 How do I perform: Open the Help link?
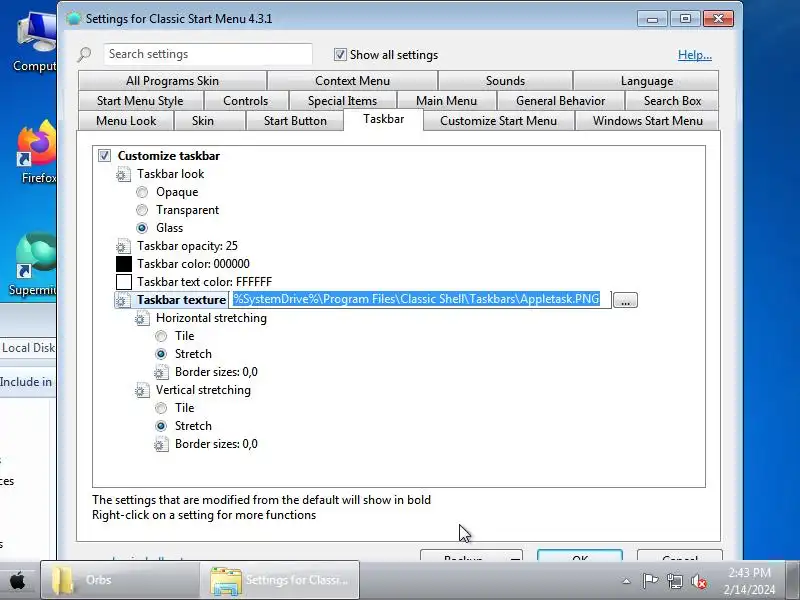click(694, 55)
